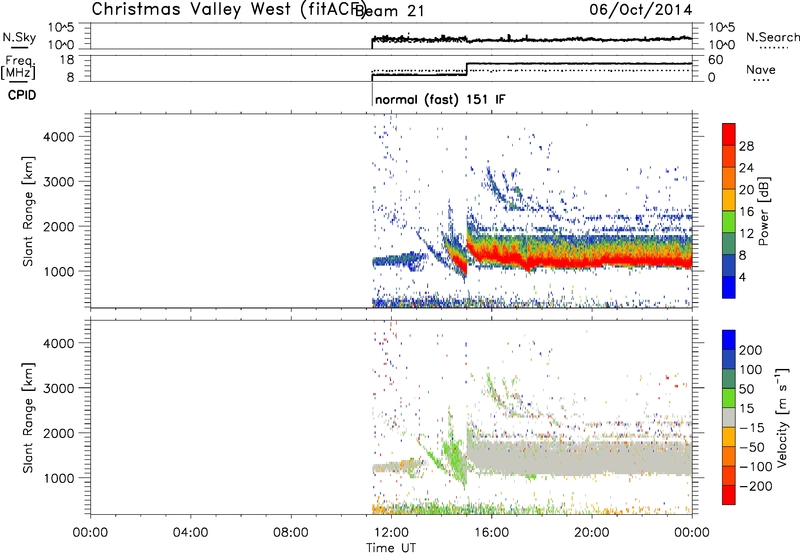Click the '4000' tick label on power panel
This screenshot has height=554, width=800.
pyautogui.click(x=58, y=137)
